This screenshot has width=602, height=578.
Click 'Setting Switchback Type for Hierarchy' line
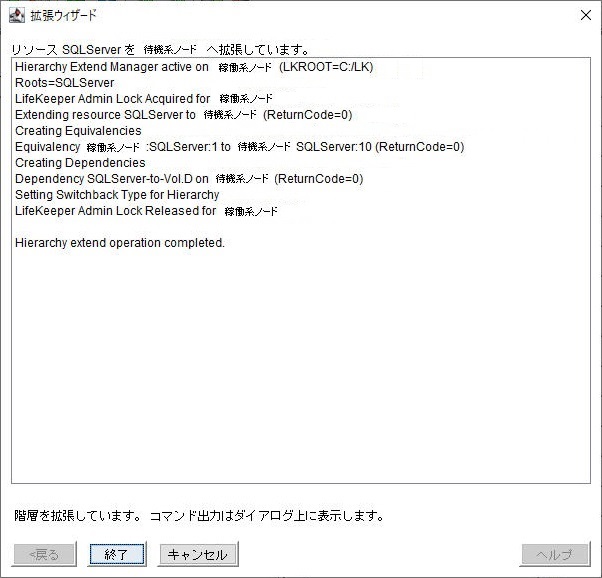coord(117,195)
